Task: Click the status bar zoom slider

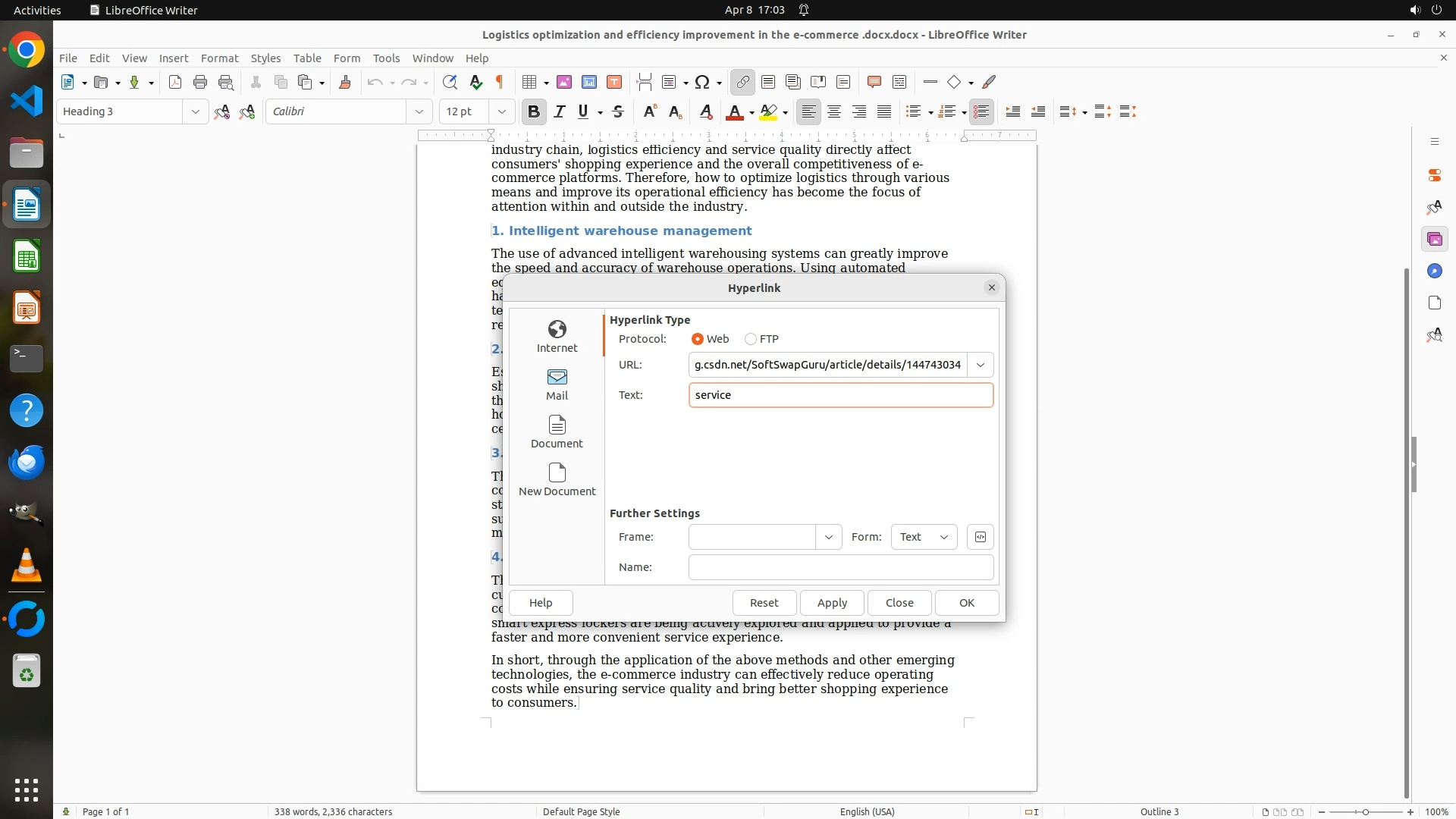Action: 1365,811
